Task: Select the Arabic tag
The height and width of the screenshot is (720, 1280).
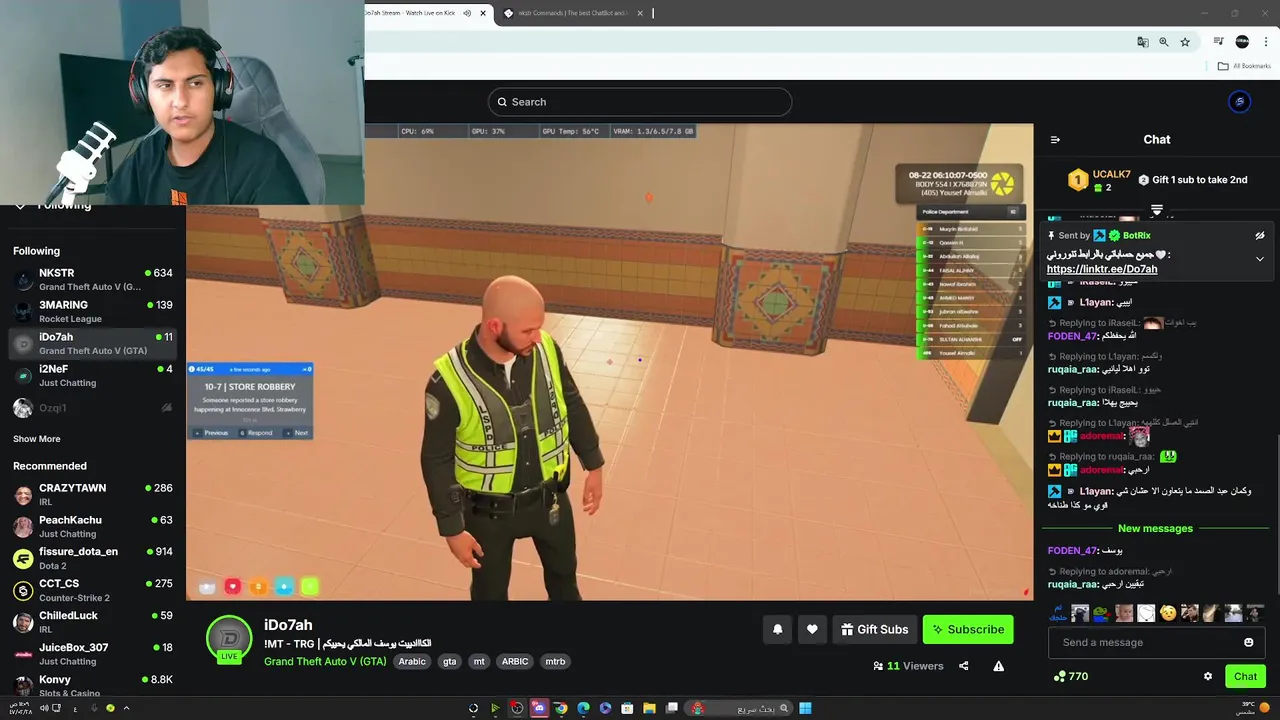Action: [412, 661]
